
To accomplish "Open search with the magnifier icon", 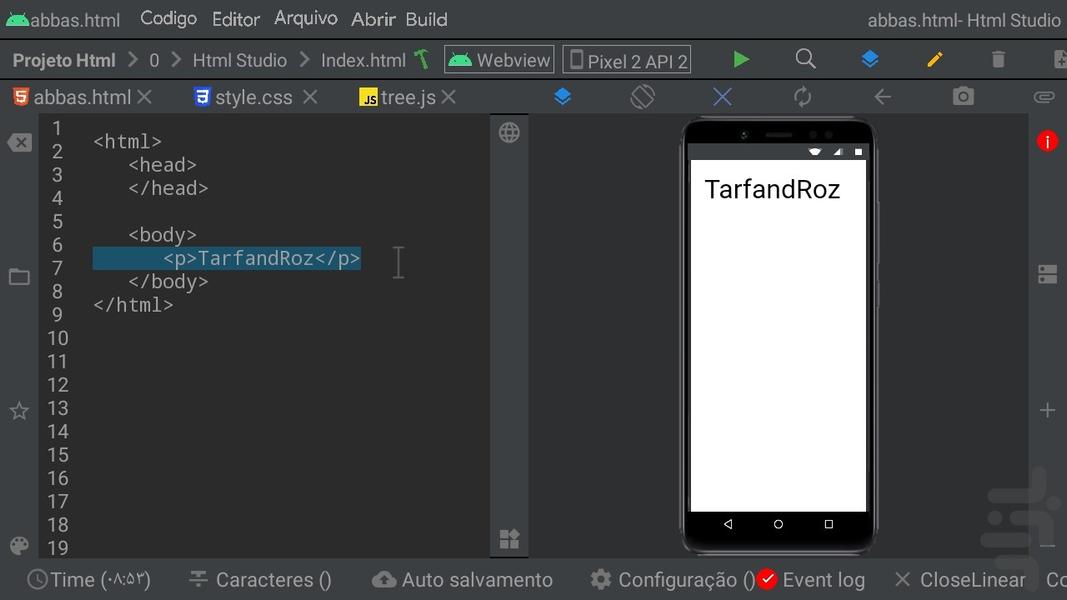I will 806,59.
